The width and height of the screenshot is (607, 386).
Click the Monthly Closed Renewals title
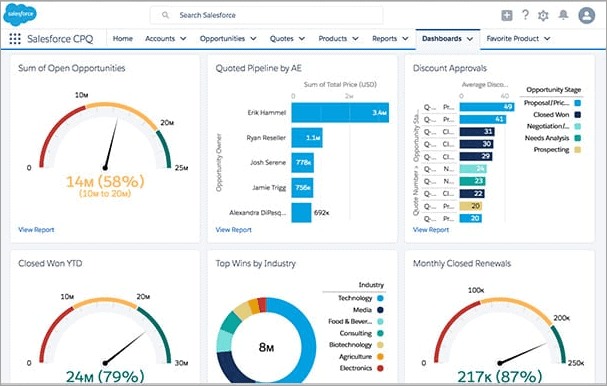tap(462, 264)
